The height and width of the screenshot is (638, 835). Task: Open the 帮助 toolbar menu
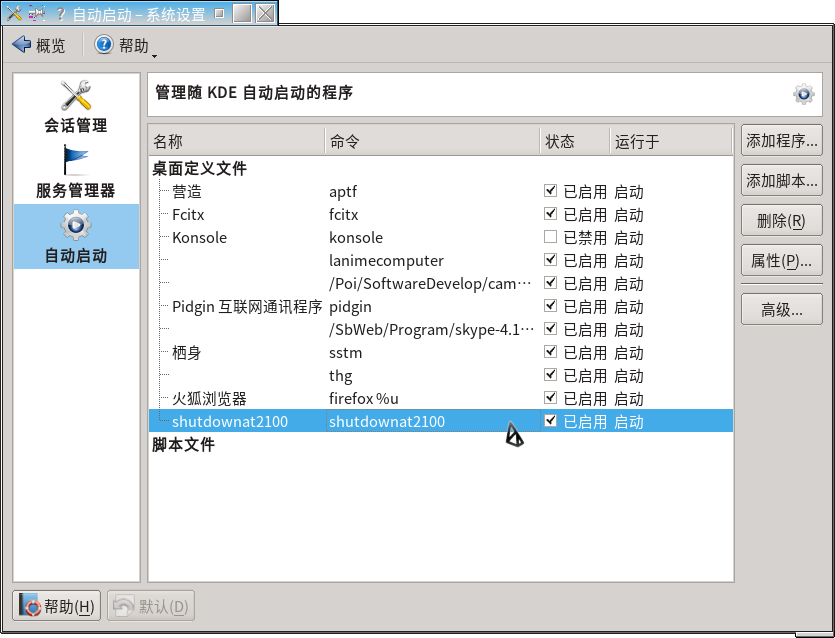pos(125,45)
